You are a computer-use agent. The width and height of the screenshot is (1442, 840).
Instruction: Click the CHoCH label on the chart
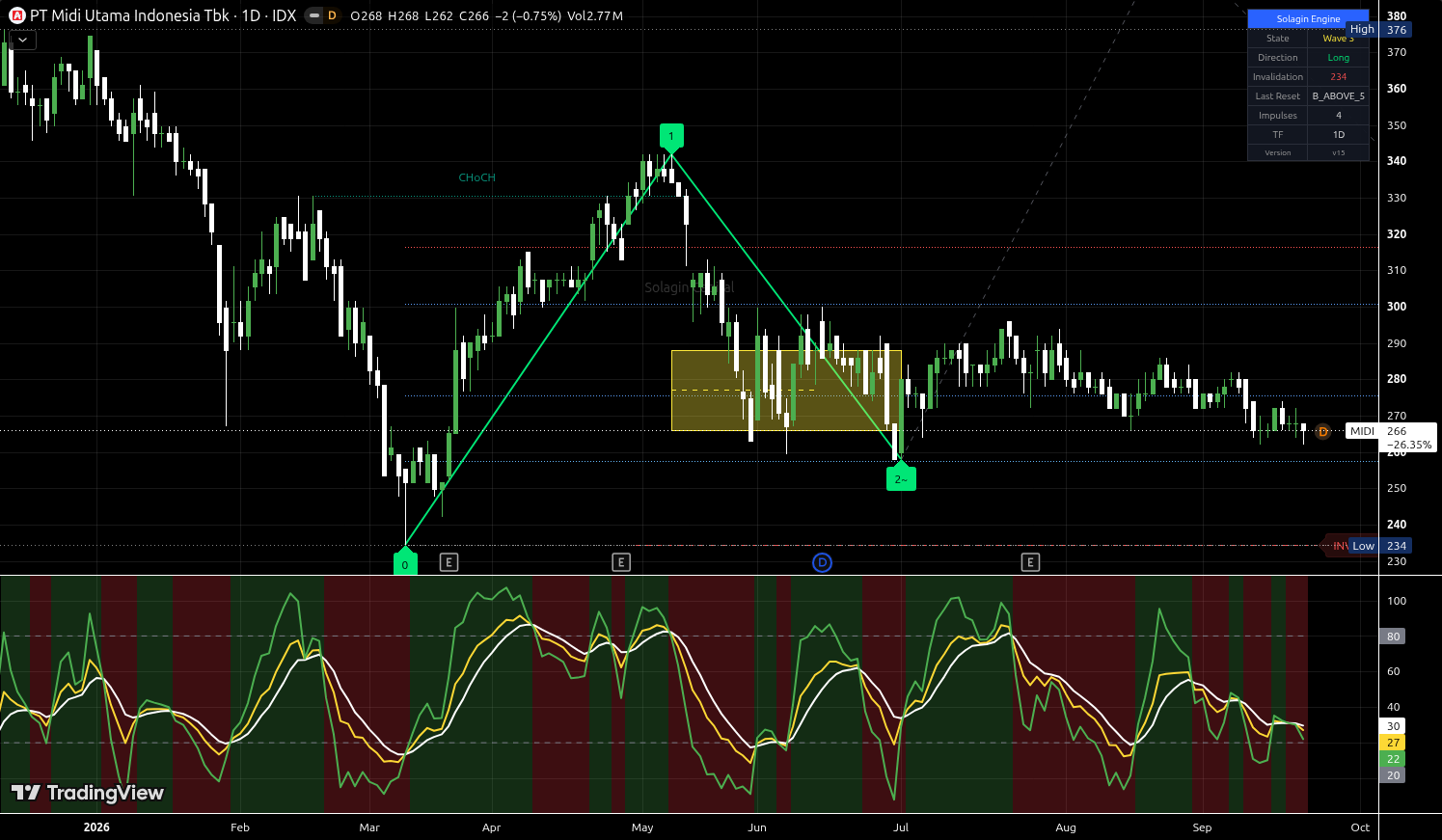477,177
